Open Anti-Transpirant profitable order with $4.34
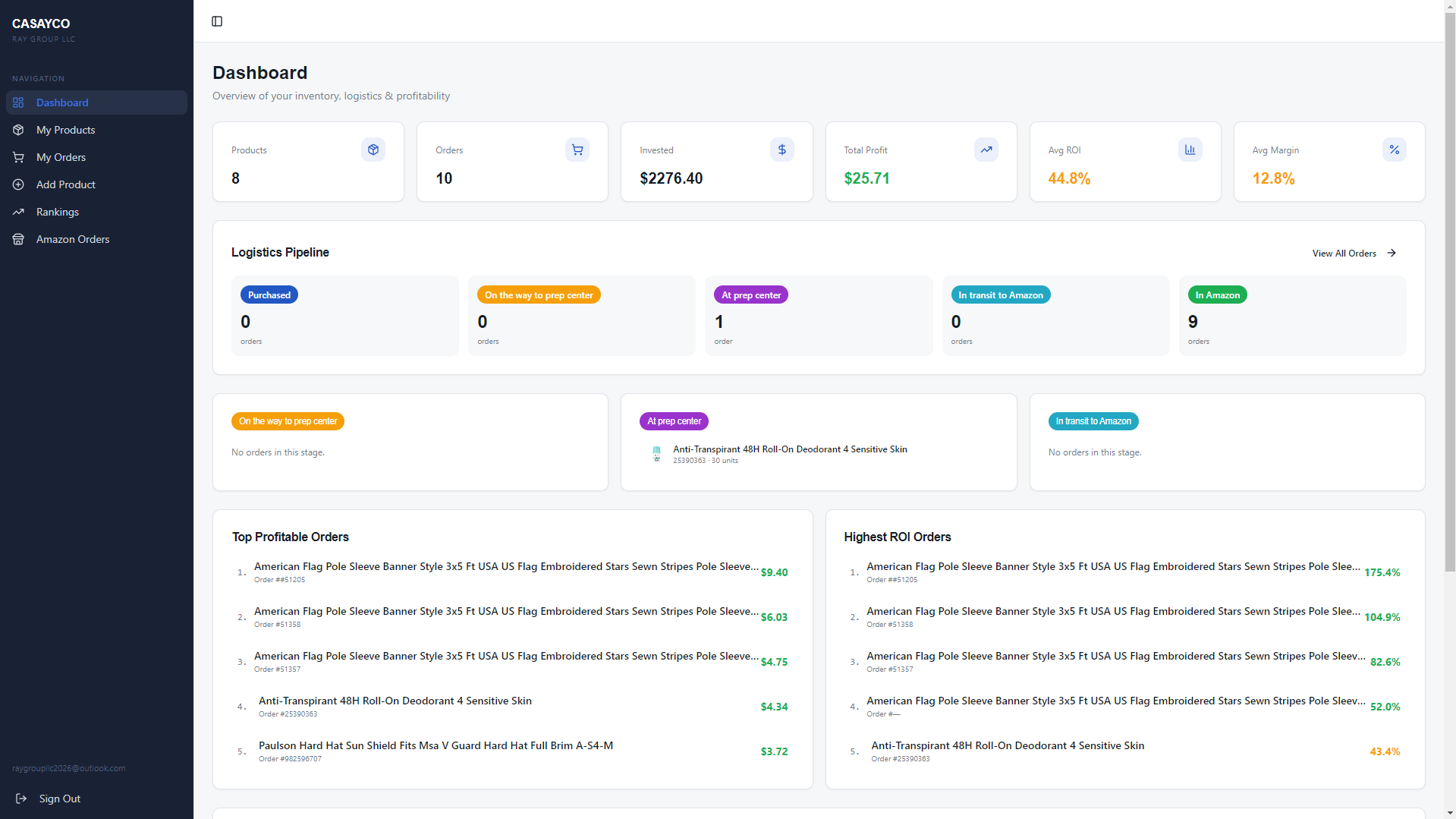The height and width of the screenshot is (819, 1456). 513,707
